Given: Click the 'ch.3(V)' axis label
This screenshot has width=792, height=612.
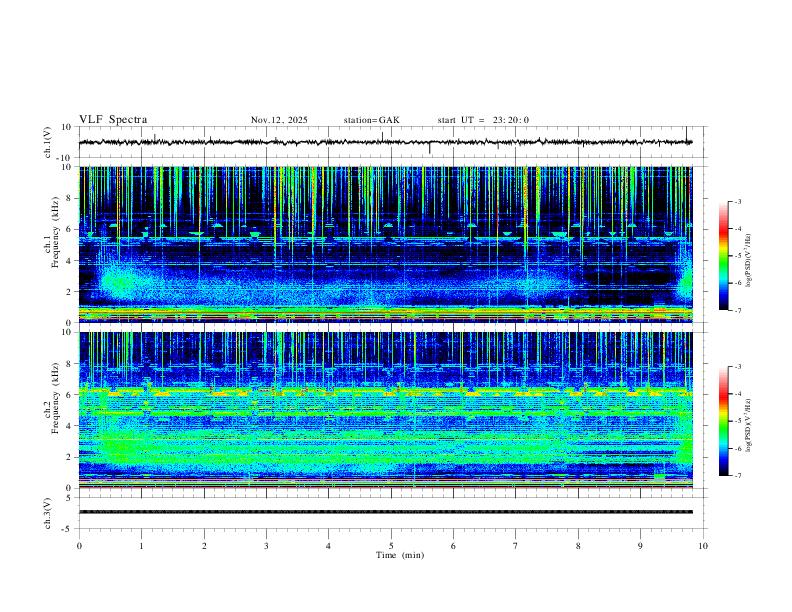Looking at the screenshot, I should (x=48, y=513).
